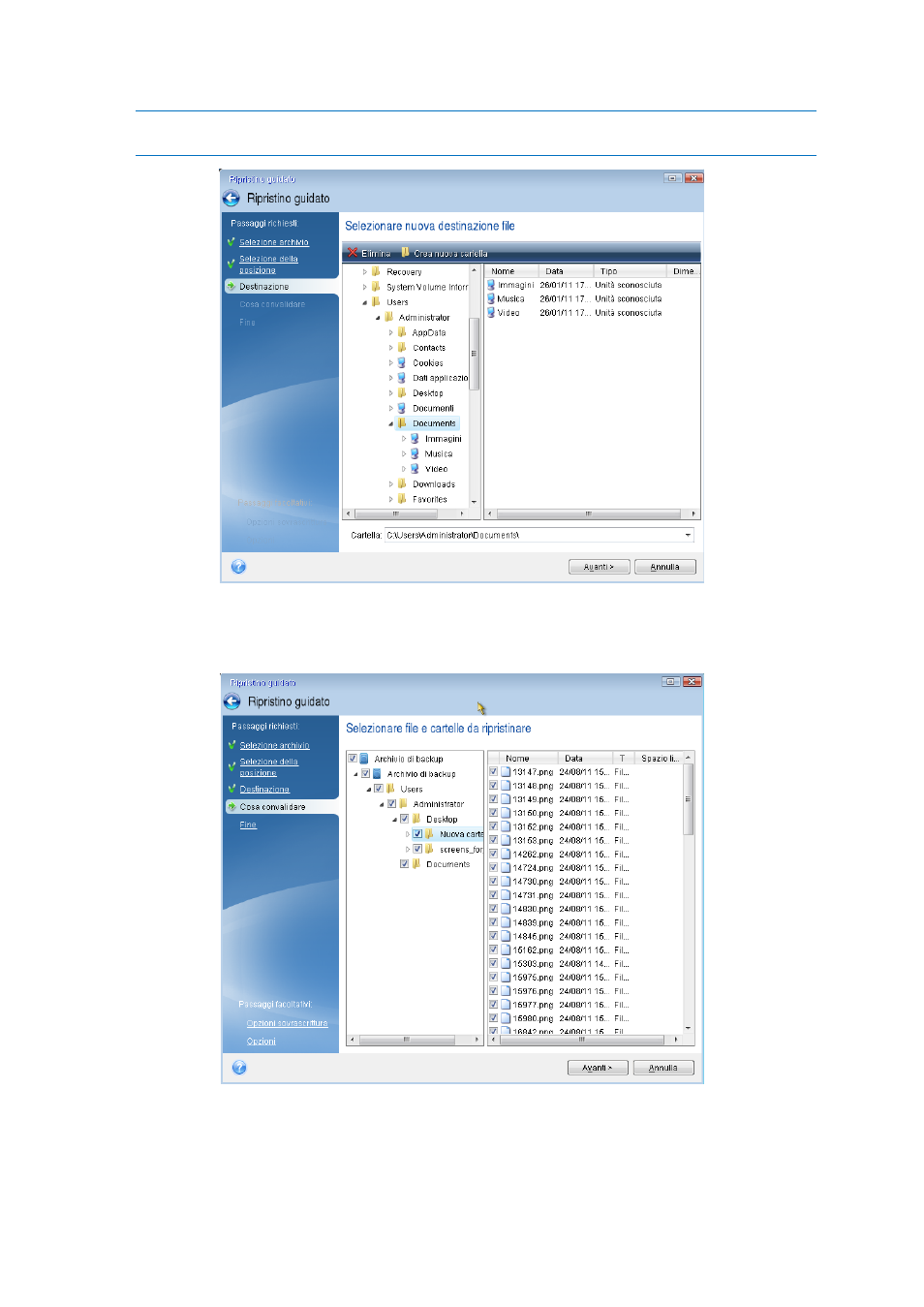Image resolution: width=924 pixels, height=1307 pixels.
Task: Collapse the Users node in the destination tree
Action: (365, 302)
